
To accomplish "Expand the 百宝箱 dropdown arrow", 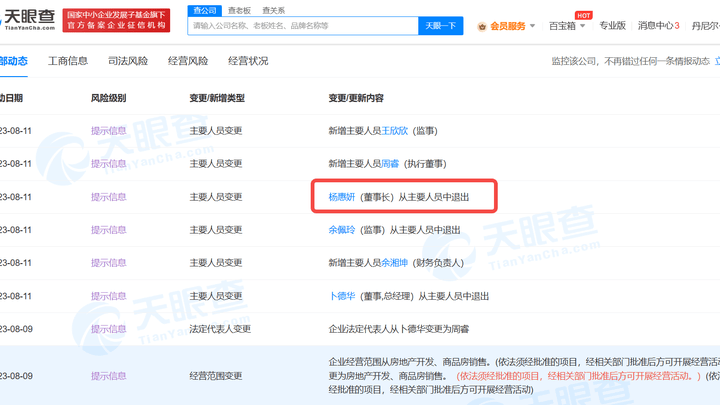I will [583, 26].
